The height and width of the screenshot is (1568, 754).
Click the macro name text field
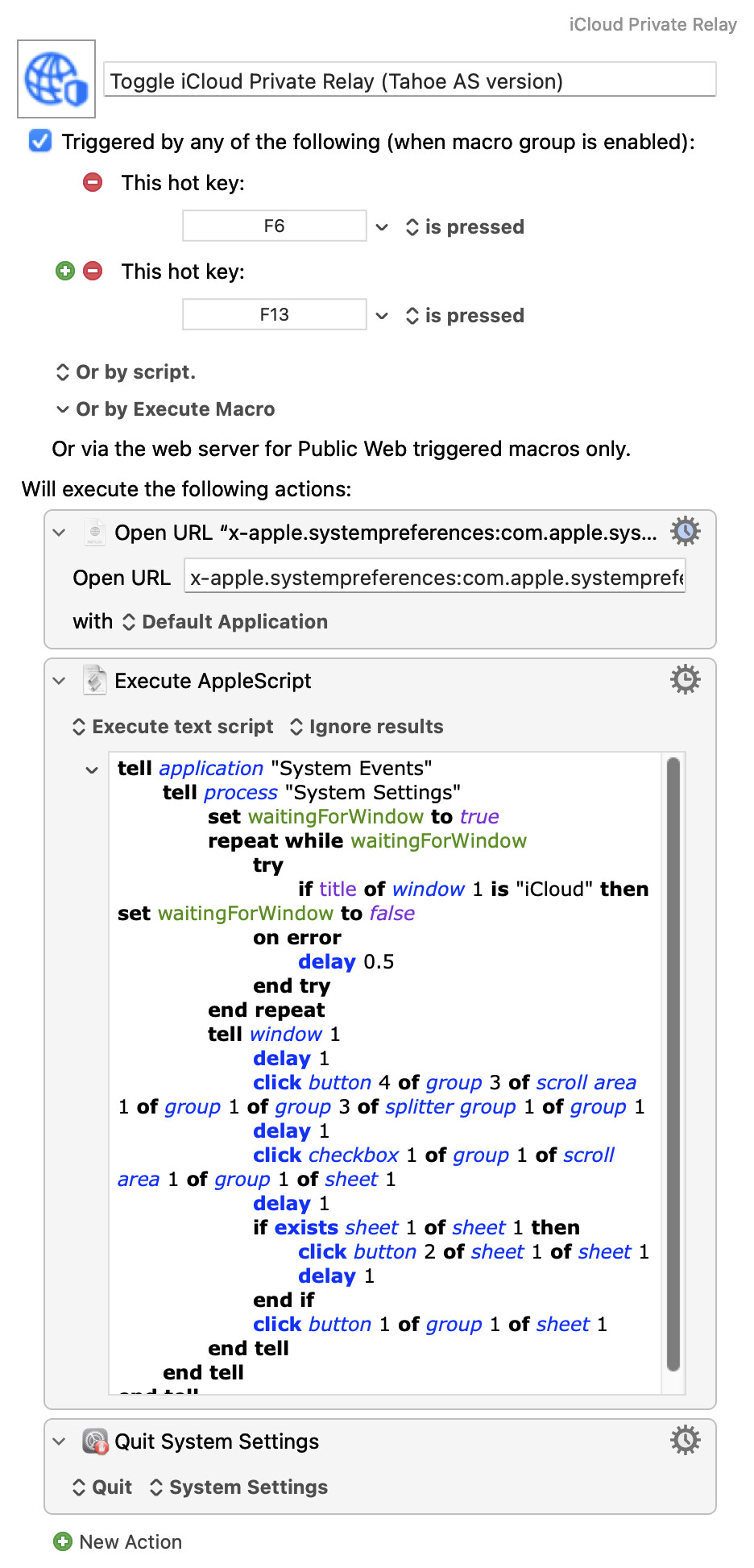409,81
